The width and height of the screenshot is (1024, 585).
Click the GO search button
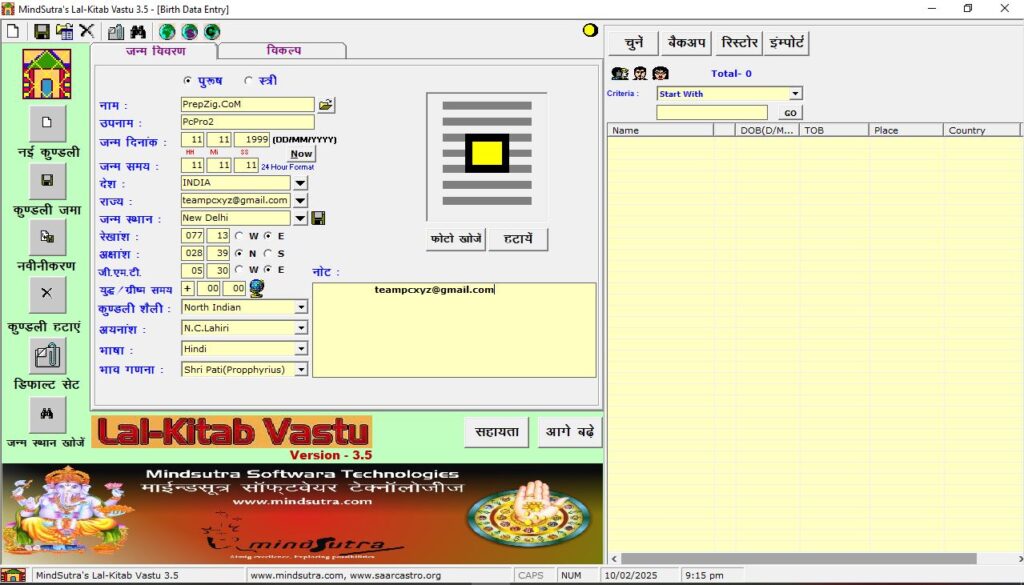pos(790,113)
